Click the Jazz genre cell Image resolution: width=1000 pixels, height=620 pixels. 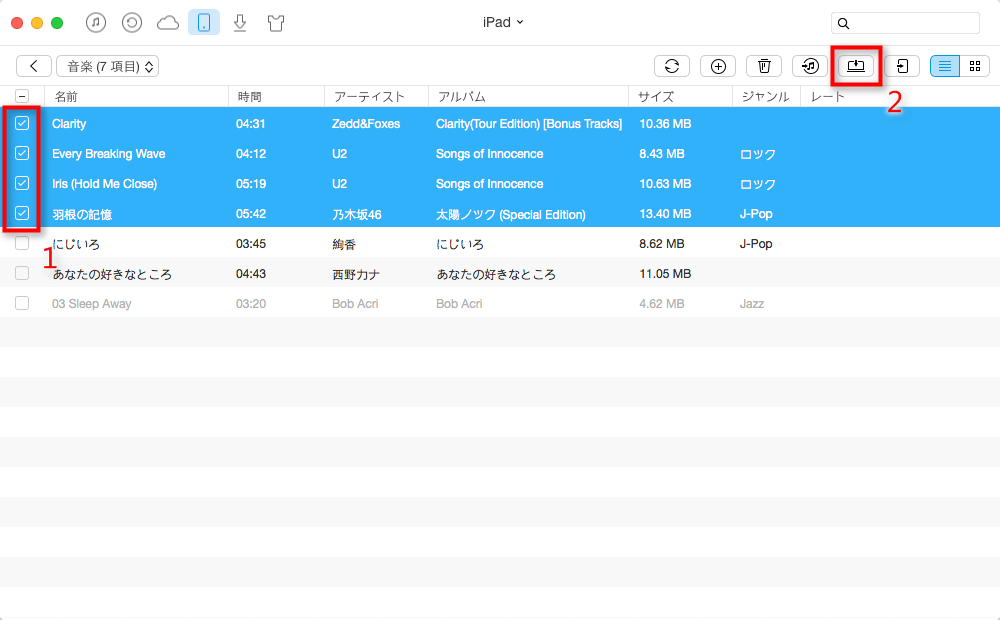point(752,304)
